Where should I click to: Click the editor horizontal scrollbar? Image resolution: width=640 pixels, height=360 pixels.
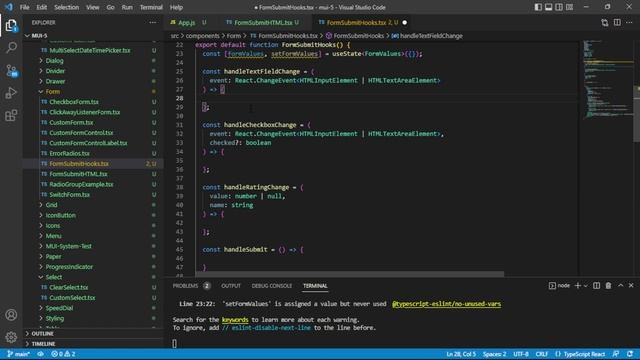349,274
